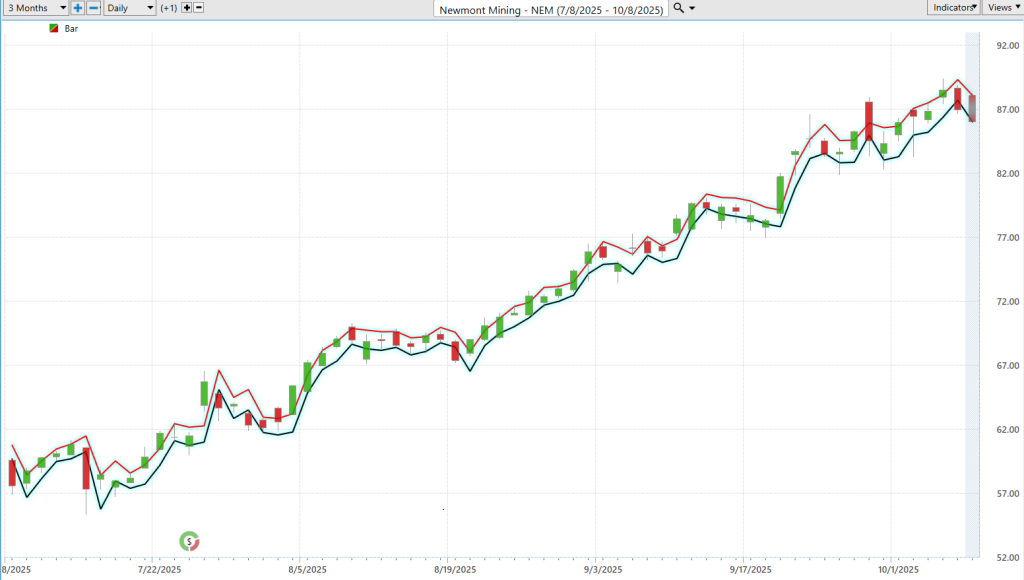Click the black plus button beside (+1)

pyautogui.click(x=186, y=7)
